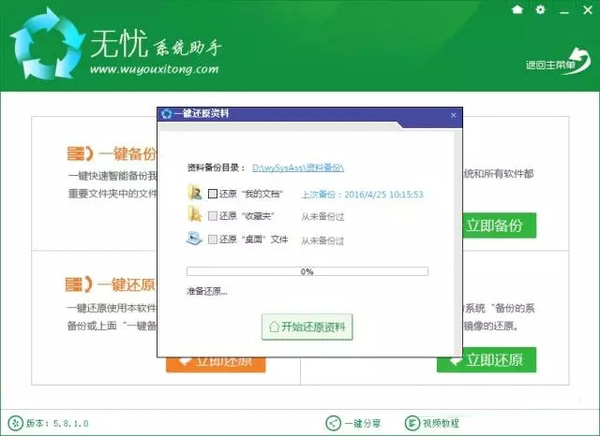Click the dialog's right-side scrollbar
600x436 pixels.
(x=458, y=243)
